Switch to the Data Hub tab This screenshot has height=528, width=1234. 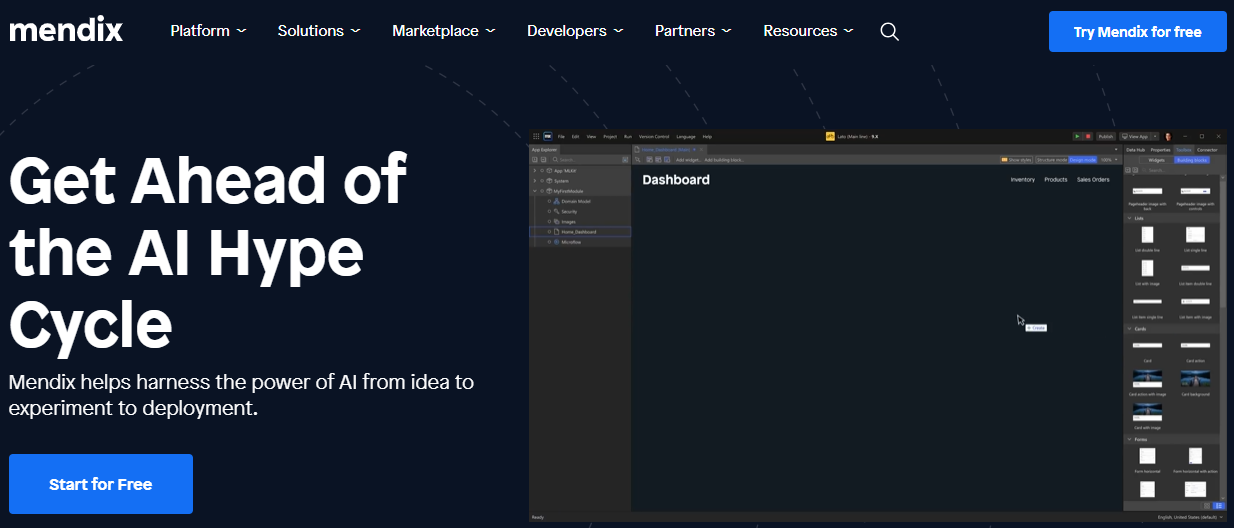point(1135,150)
